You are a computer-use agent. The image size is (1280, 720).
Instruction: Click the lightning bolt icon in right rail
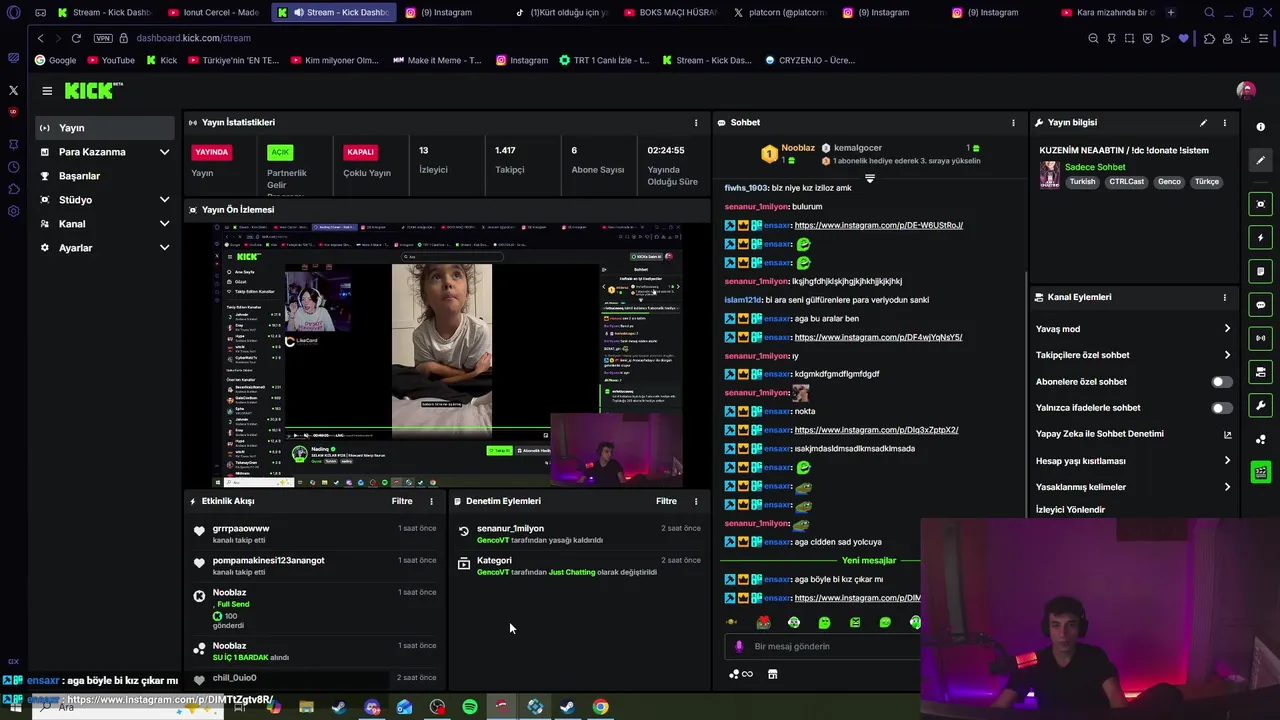(x=1261, y=238)
